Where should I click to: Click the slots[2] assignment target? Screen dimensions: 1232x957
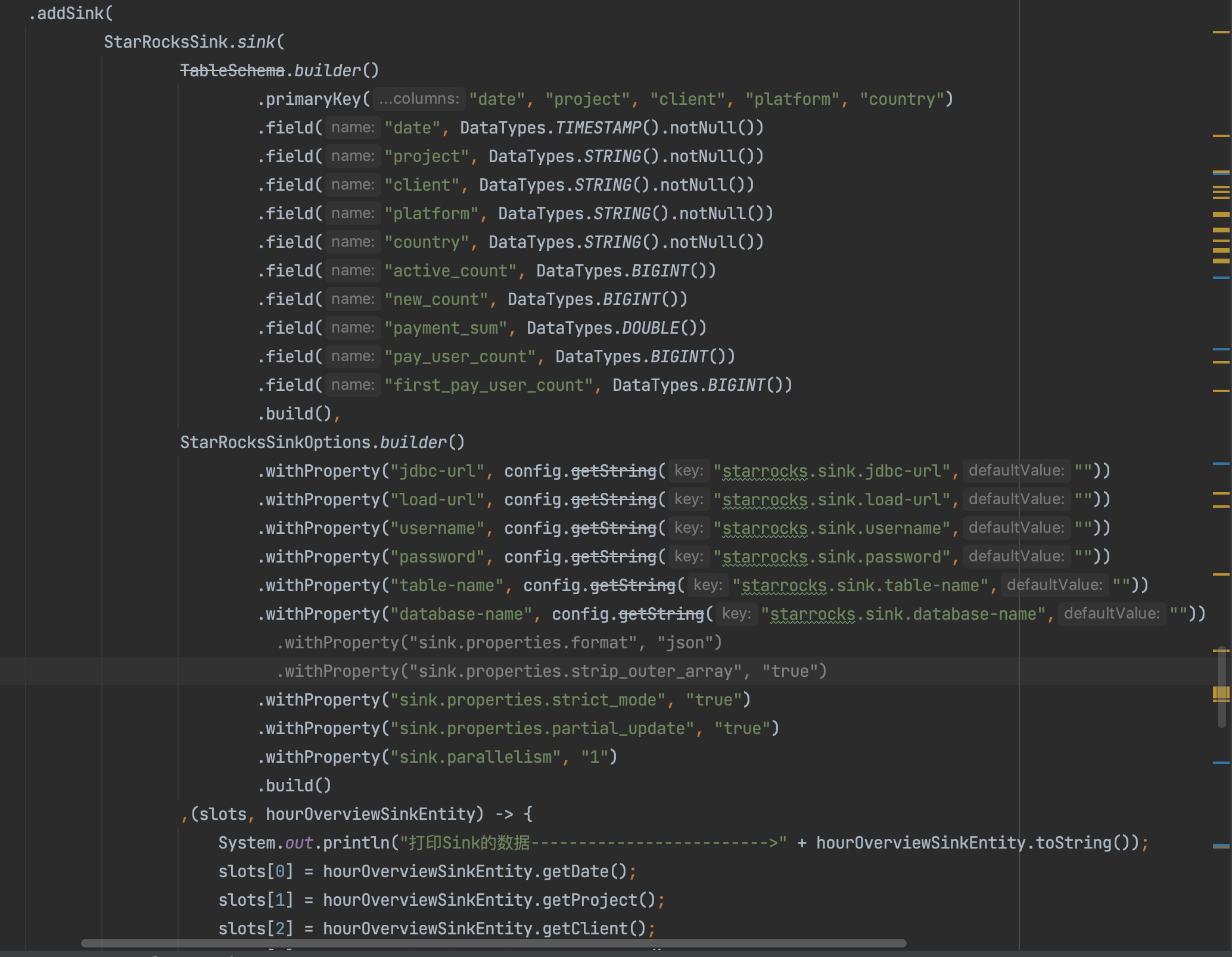click(x=256, y=928)
